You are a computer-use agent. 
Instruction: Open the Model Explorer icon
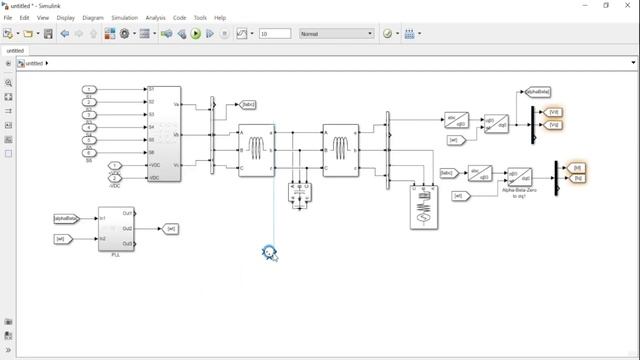point(144,34)
